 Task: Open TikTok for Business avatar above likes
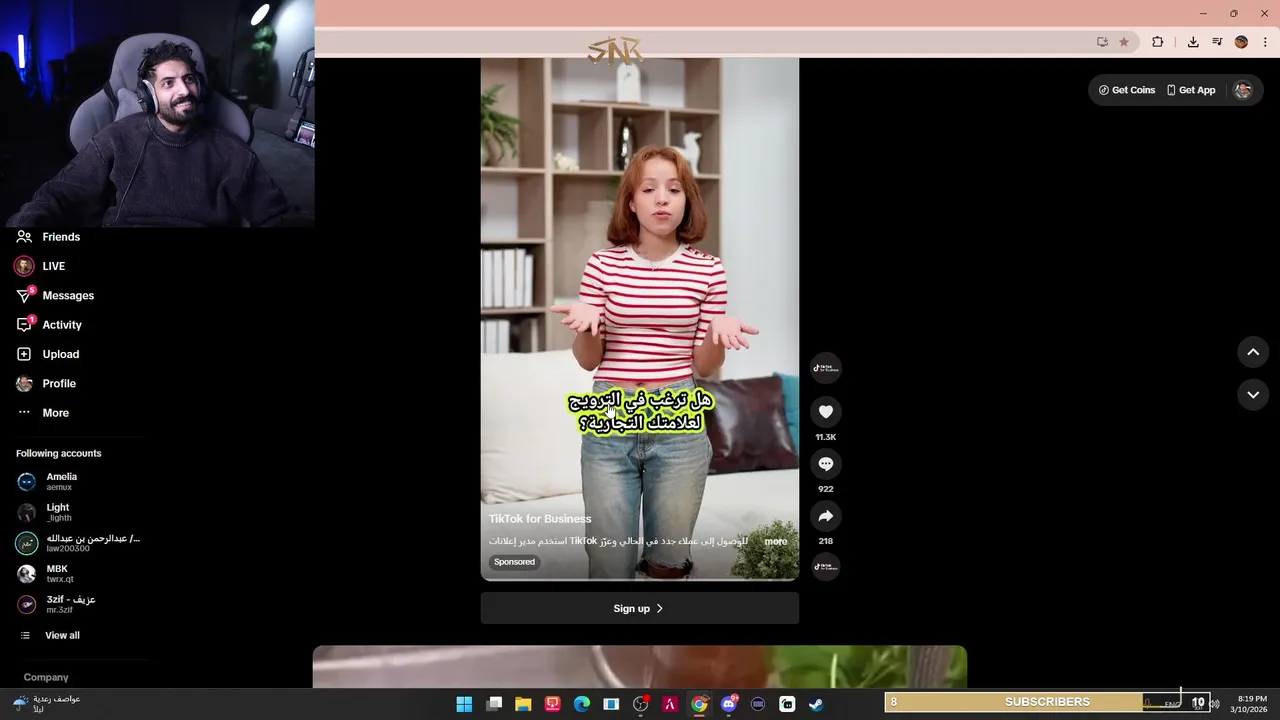826,367
